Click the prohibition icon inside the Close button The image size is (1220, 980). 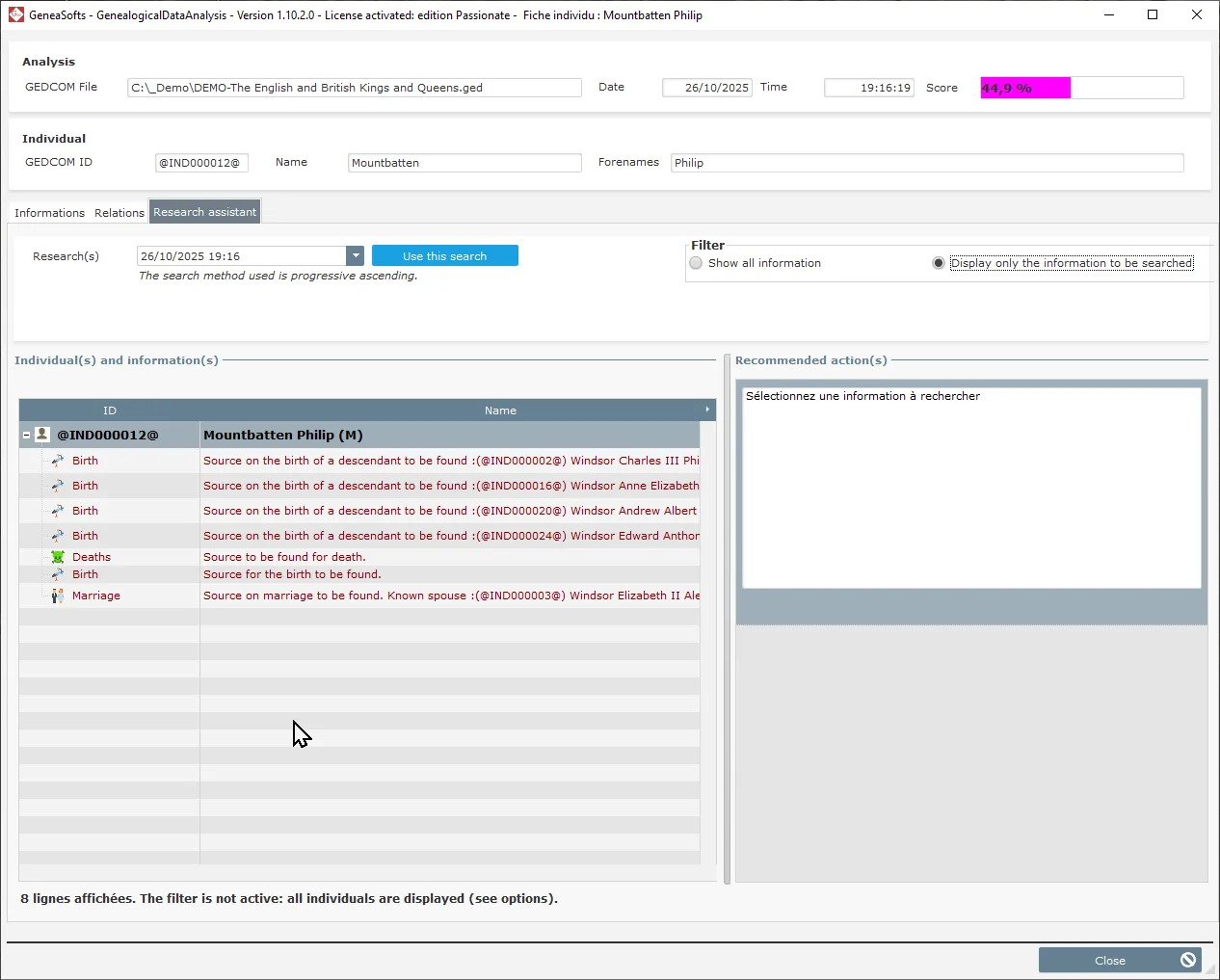[1187, 960]
